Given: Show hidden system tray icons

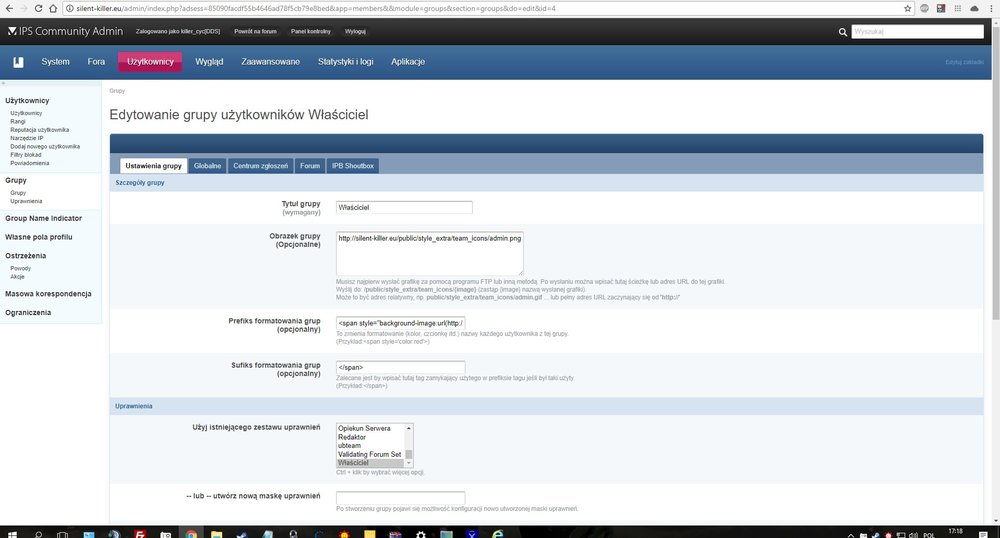Looking at the screenshot, I should click(x=851, y=535).
